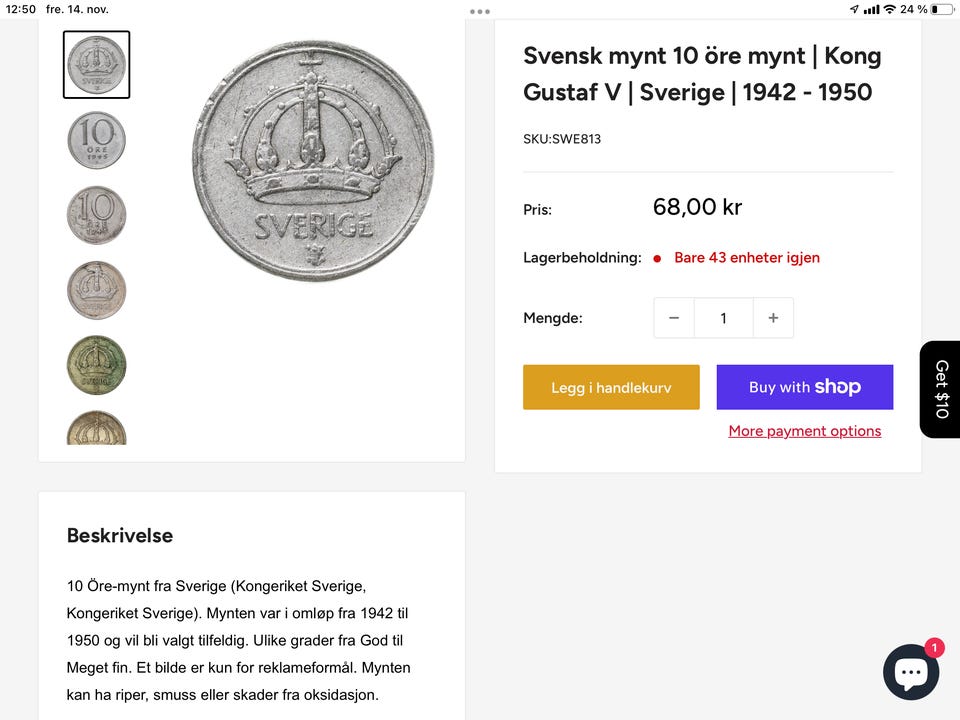Tap the battery icon in status bar
This screenshot has width=960, height=720.
tap(941, 9)
